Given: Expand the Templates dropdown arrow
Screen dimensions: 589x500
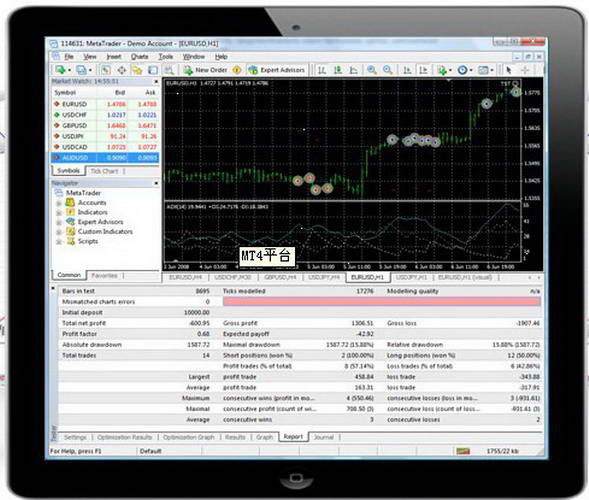Looking at the screenshot, I should pos(492,70).
